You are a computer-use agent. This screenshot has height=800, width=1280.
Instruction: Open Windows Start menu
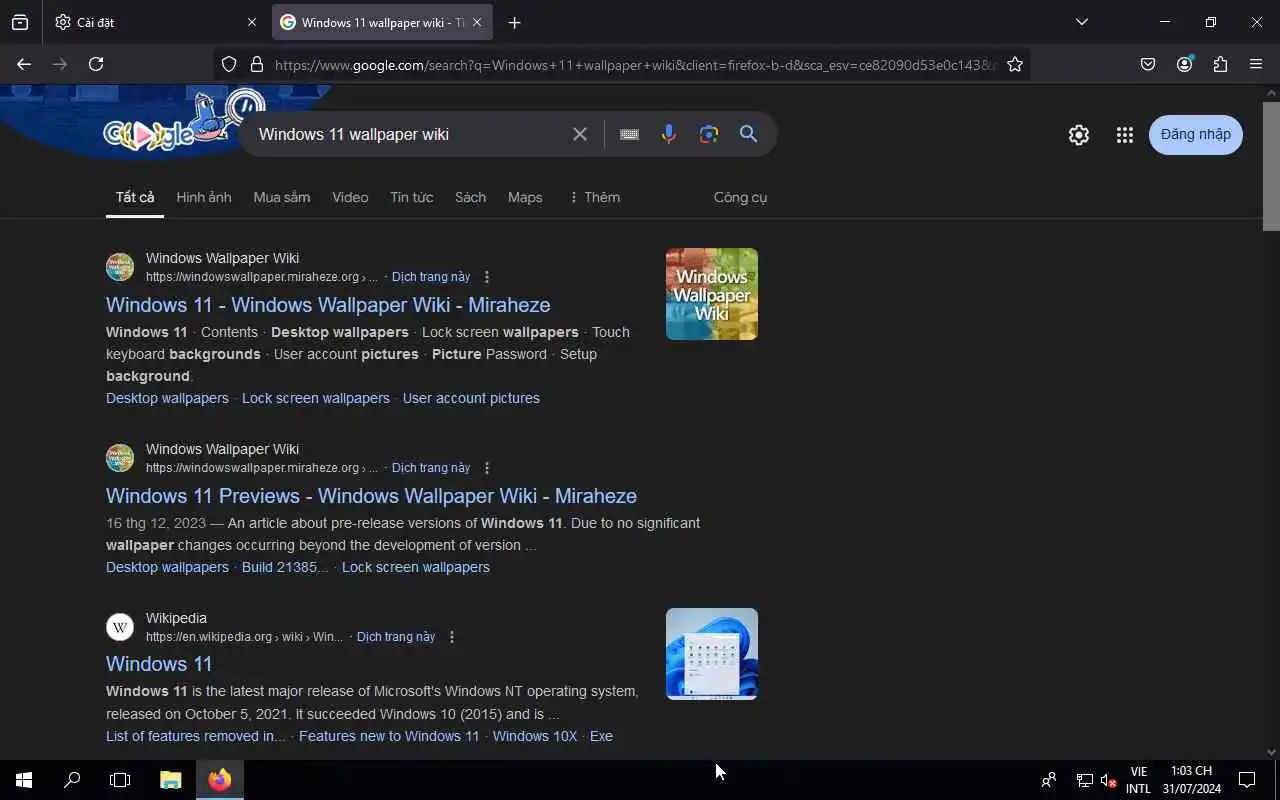[x=24, y=780]
